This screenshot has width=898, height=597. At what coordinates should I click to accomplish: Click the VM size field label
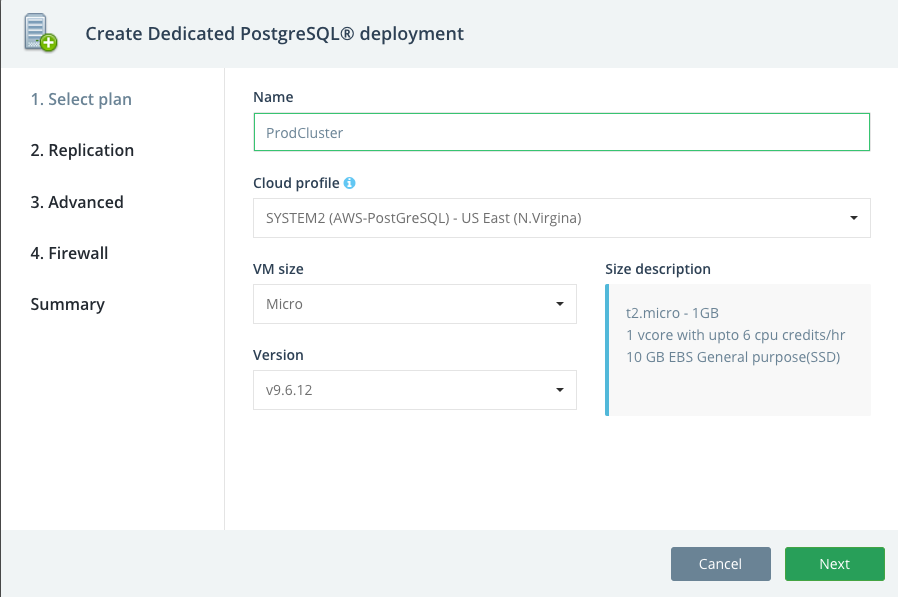coord(278,269)
